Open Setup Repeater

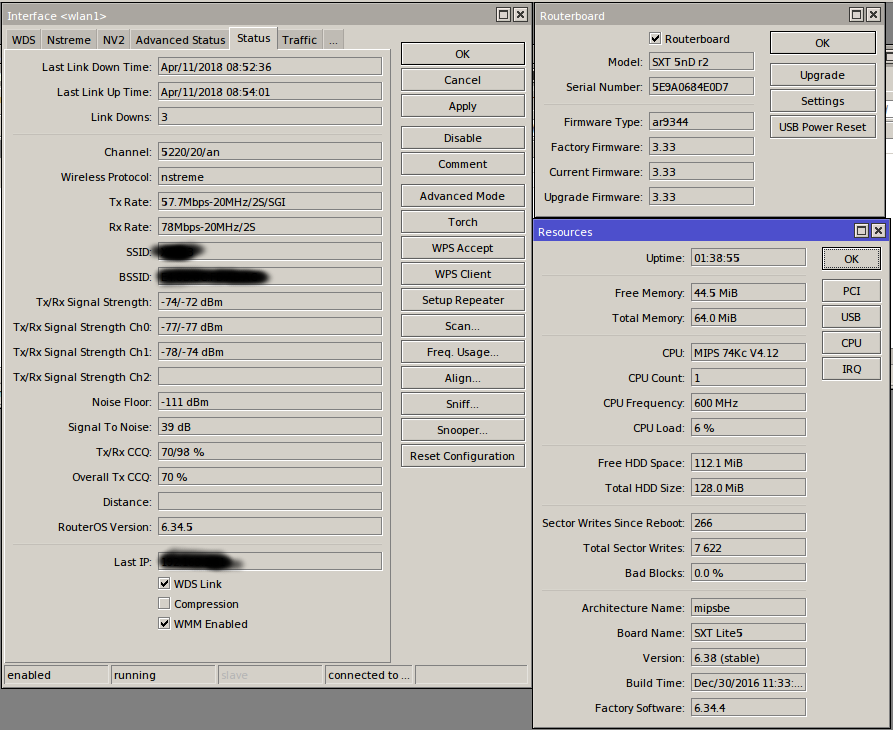(x=462, y=301)
